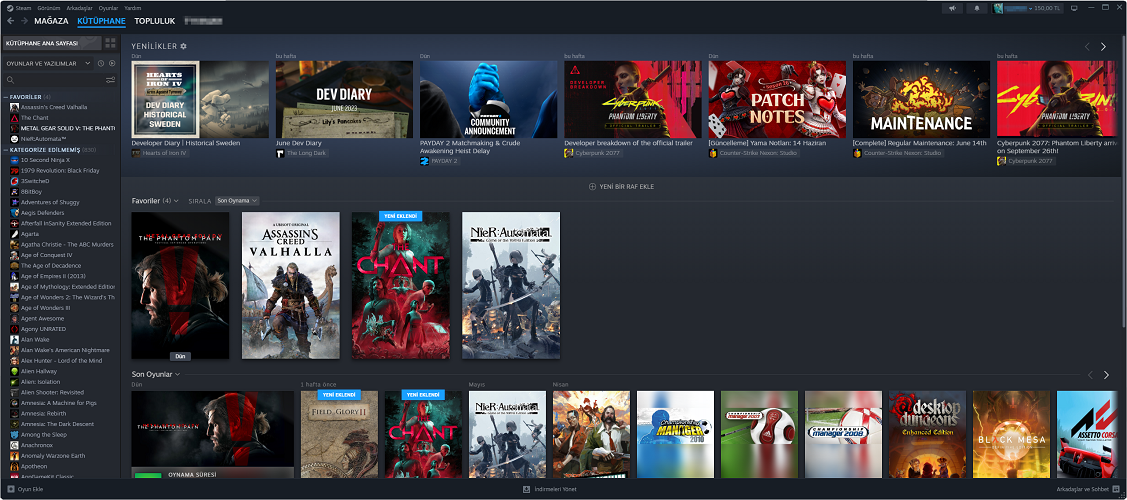This screenshot has width=1127, height=500.
Task: Switch to Big Picture mode icon
Action: (1074, 8)
